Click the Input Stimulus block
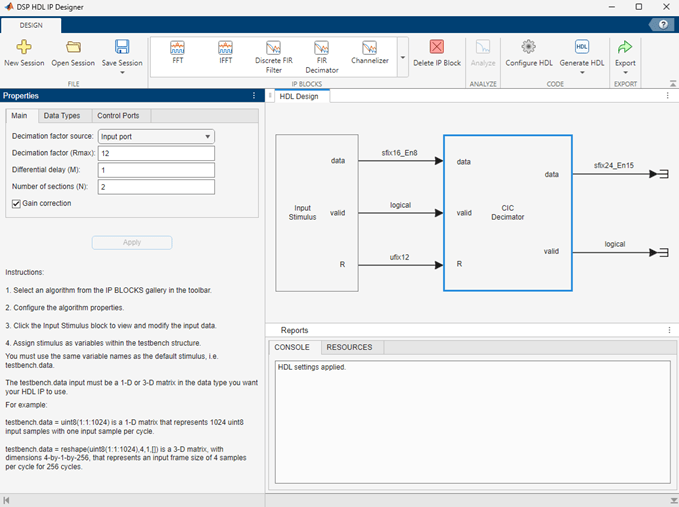 [x=303, y=213]
